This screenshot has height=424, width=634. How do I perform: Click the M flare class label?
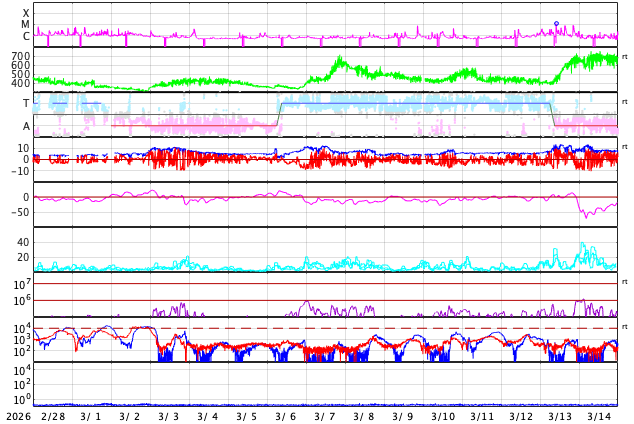(x=26, y=25)
